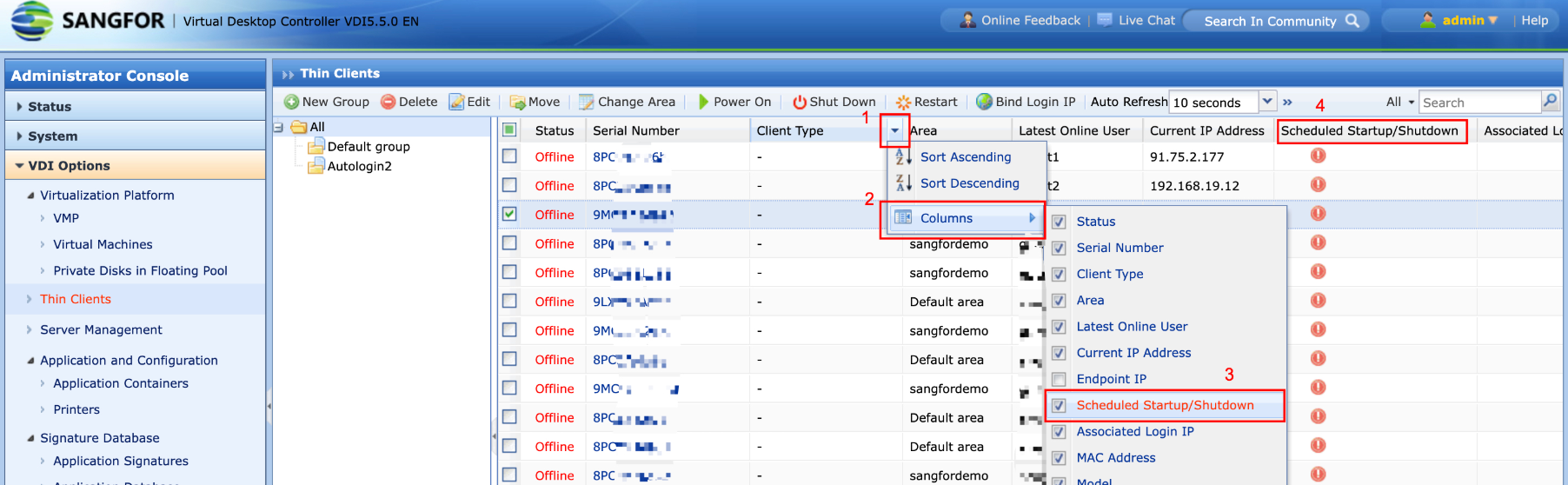The height and width of the screenshot is (485, 1568).
Task: Toggle the select-all checkbox in table header
Action: pyautogui.click(x=509, y=130)
